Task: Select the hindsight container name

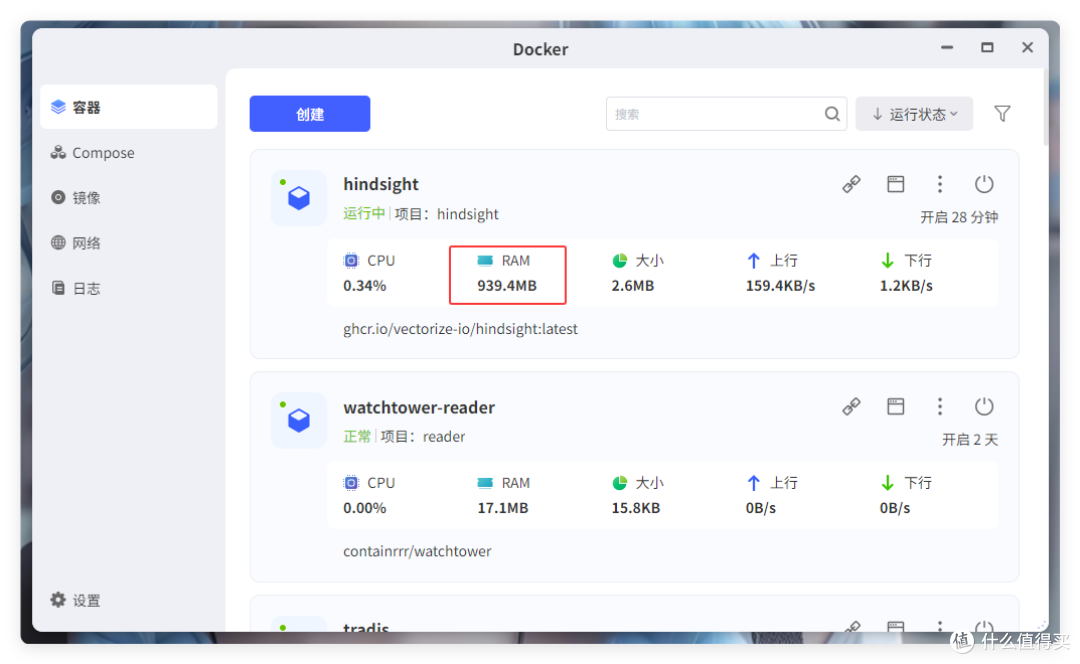Action: (x=381, y=184)
